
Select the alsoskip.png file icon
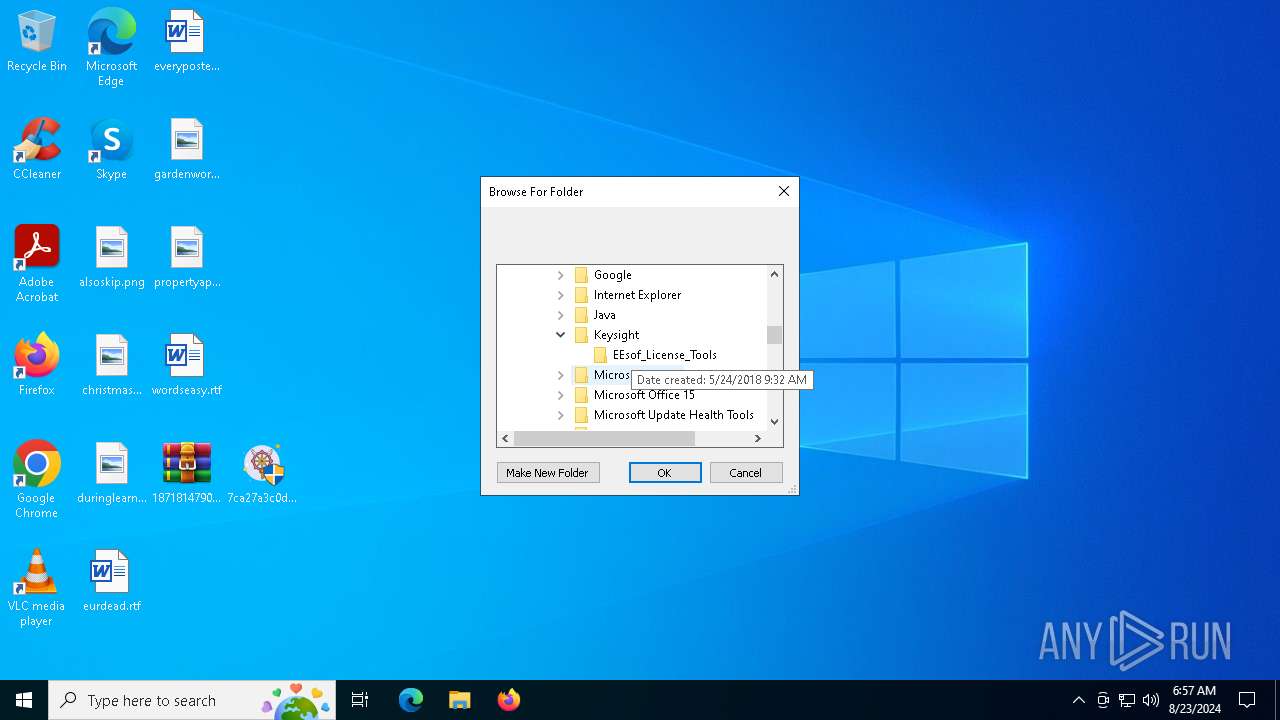tap(111, 258)
